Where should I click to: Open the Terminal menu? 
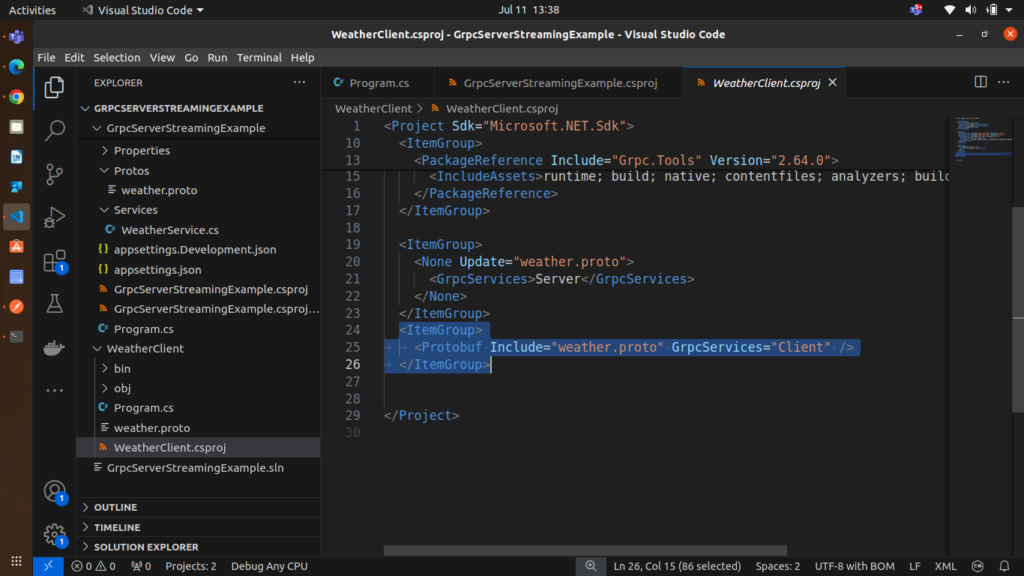[258, 58]
